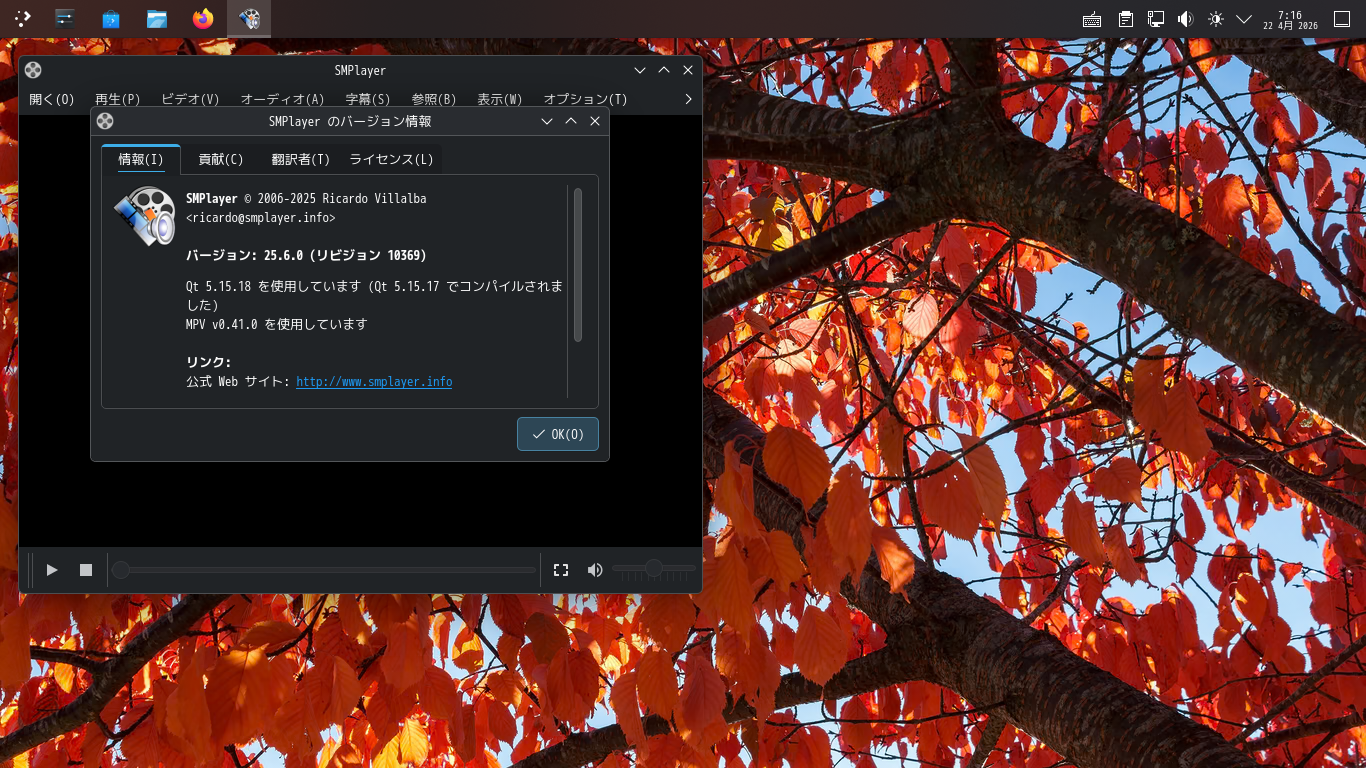
Task: Click the SMPlayer icon in the taskbar
Action: tap(248, 18)
